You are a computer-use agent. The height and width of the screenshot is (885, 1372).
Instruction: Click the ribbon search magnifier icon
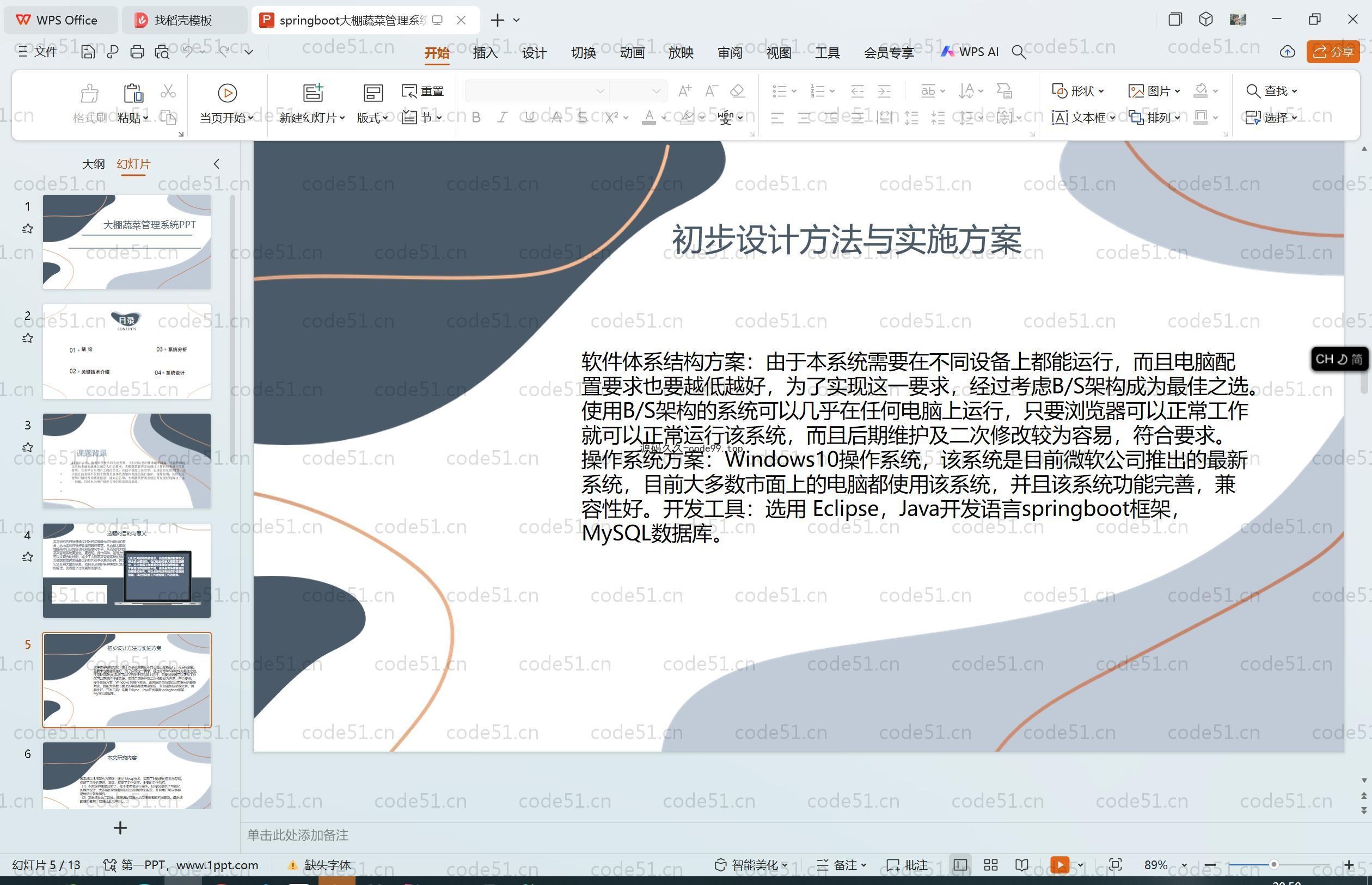point(1019,52)
